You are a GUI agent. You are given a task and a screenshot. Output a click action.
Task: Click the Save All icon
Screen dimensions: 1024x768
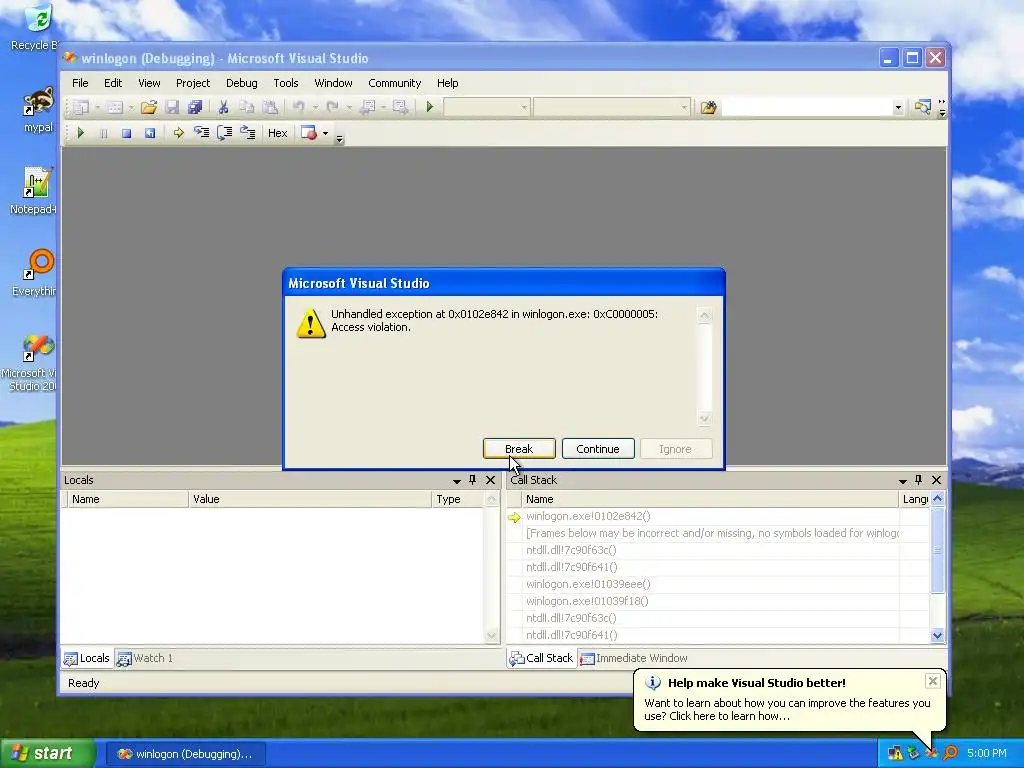[x=195, y=107]
